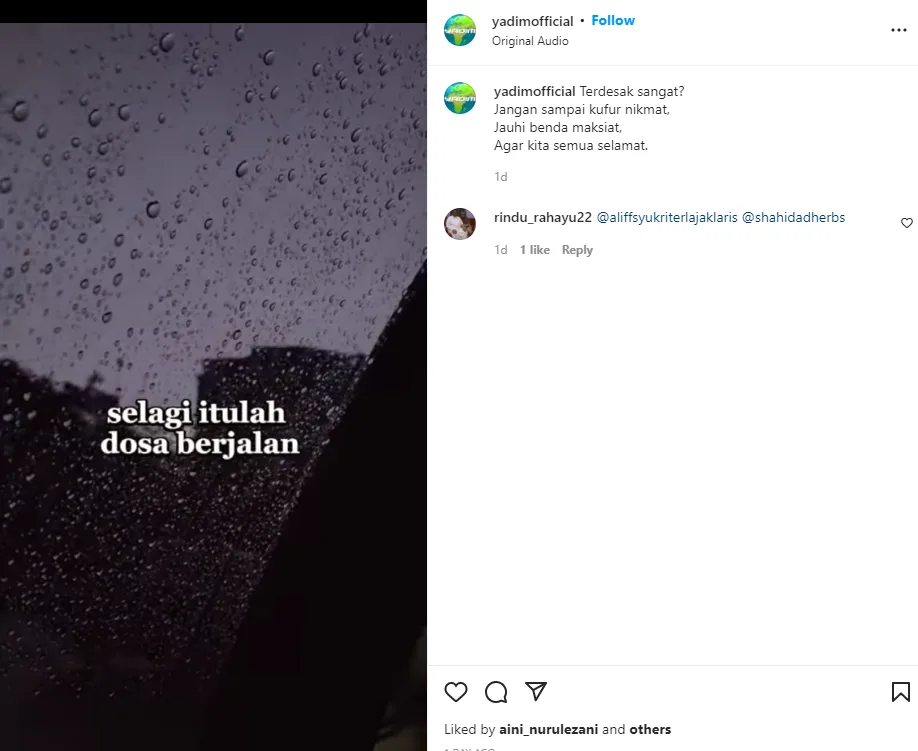
Task: Click yadimofficial username in header
Action: 532,21
